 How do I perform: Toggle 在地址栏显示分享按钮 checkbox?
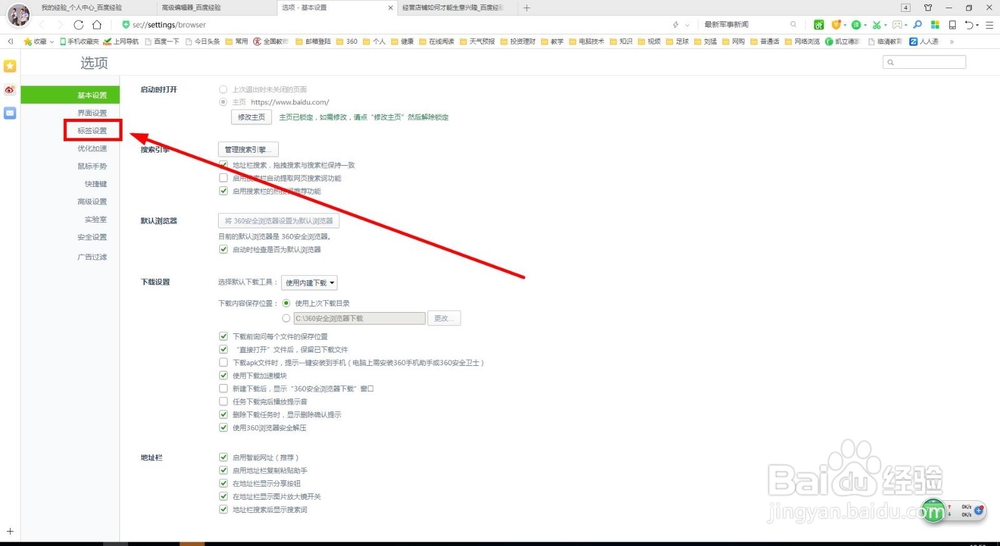click(x=223, y=483)
